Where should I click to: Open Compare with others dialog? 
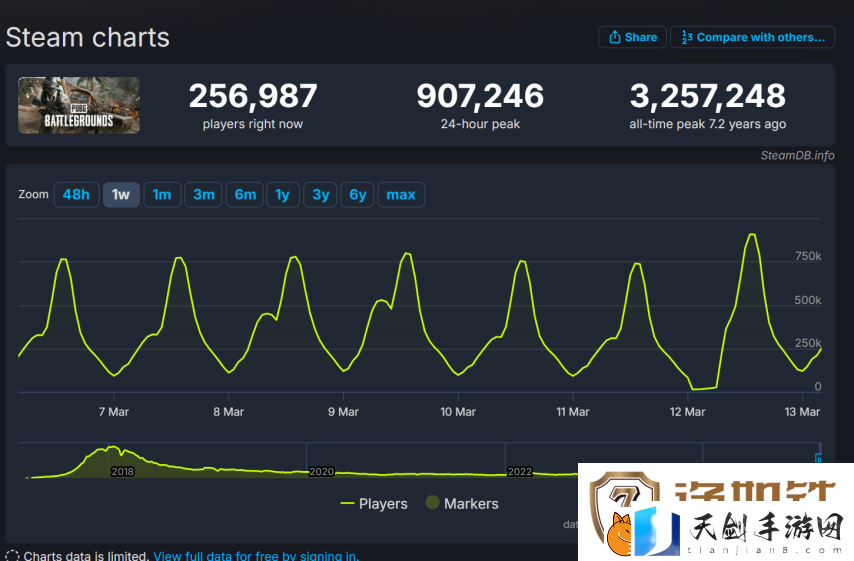(752, 37)
